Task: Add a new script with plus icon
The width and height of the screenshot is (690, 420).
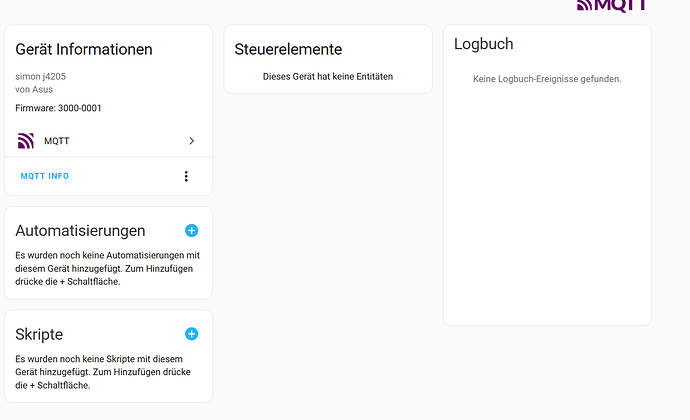Action: 192,334
